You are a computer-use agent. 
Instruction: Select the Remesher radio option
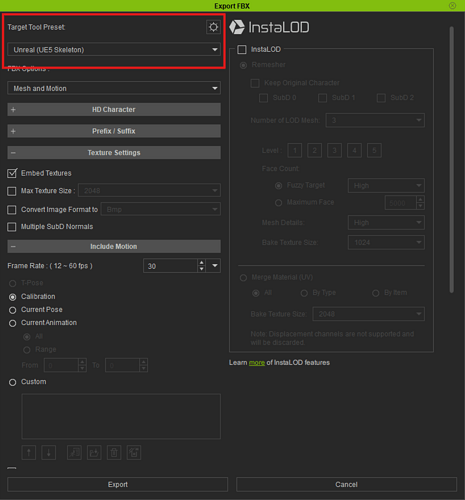[243, 65]
